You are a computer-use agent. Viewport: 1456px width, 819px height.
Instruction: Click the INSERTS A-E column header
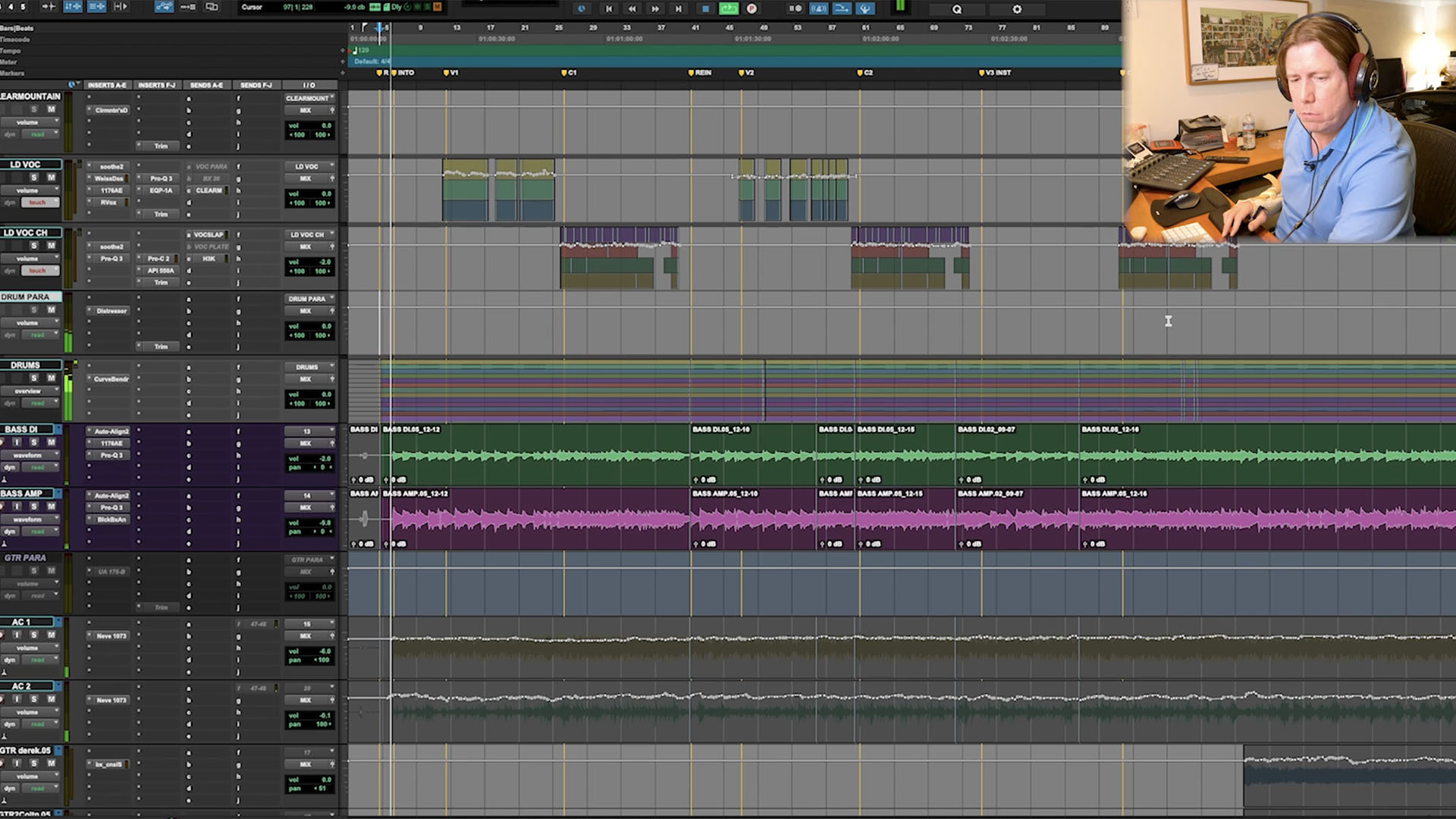[107, 85]
